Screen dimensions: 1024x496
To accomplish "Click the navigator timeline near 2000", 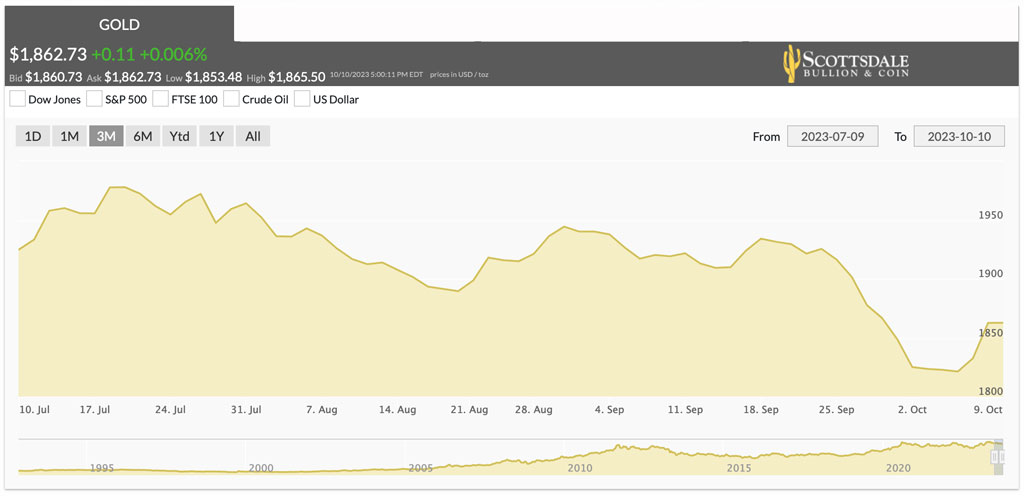I will (x=261, y=468).
